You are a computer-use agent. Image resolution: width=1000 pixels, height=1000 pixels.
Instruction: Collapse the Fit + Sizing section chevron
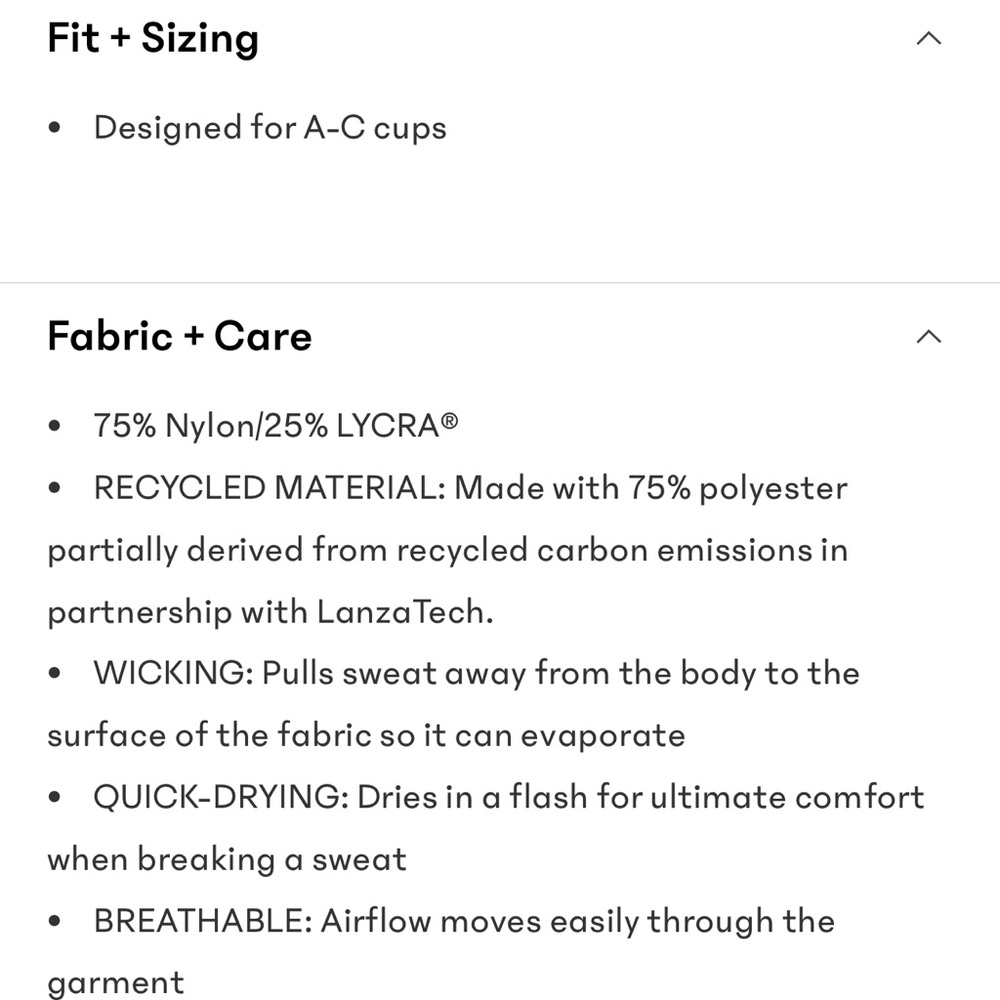(x=929, y=39)
